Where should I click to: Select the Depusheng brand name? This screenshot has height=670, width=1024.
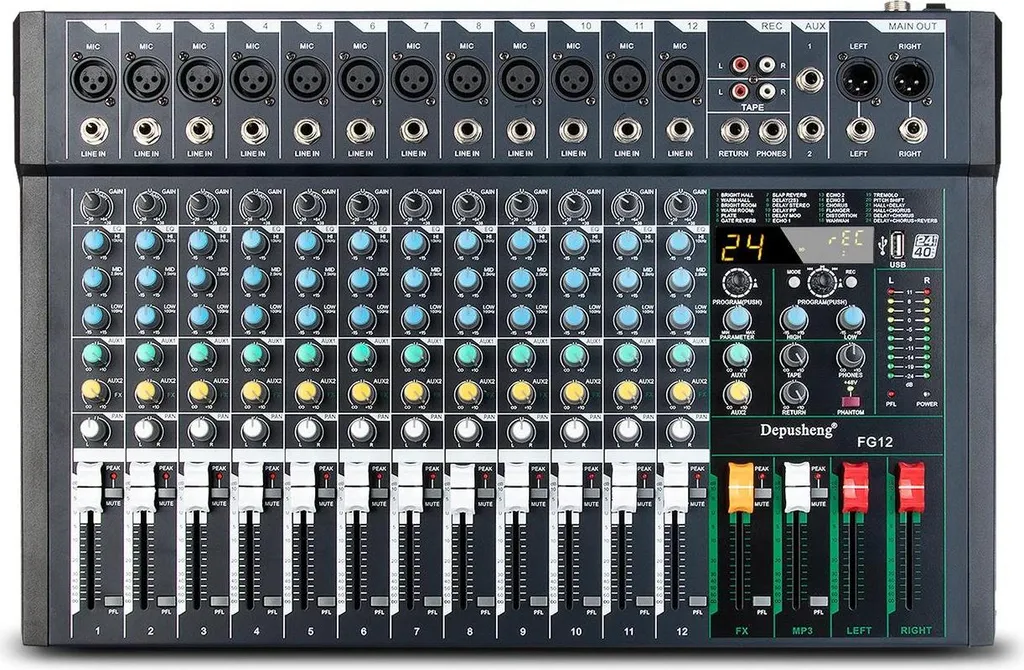click(x=797, y=430)
